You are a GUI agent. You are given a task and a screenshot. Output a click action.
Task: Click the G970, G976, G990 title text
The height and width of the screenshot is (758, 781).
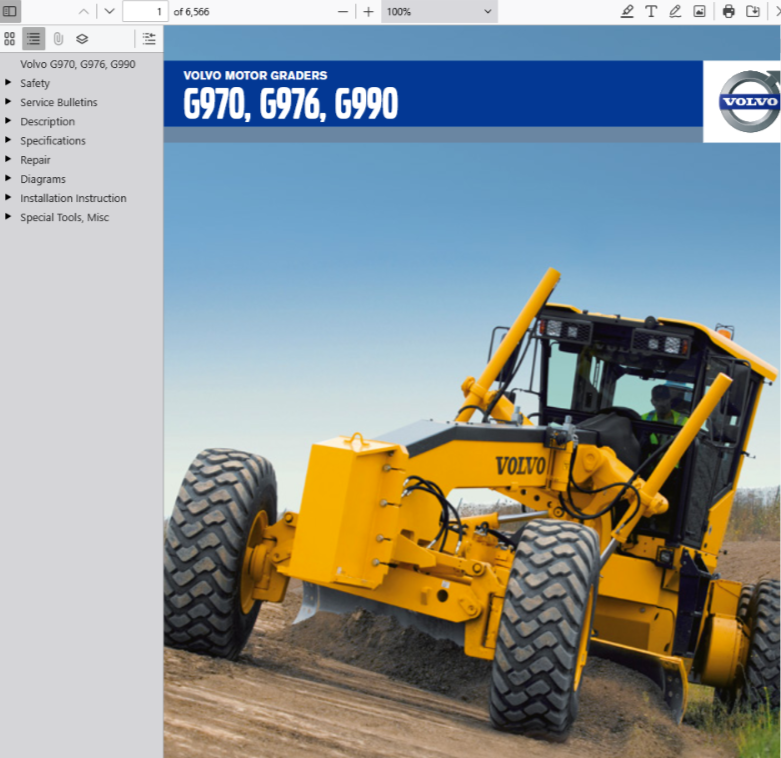[x=291, y=104]
